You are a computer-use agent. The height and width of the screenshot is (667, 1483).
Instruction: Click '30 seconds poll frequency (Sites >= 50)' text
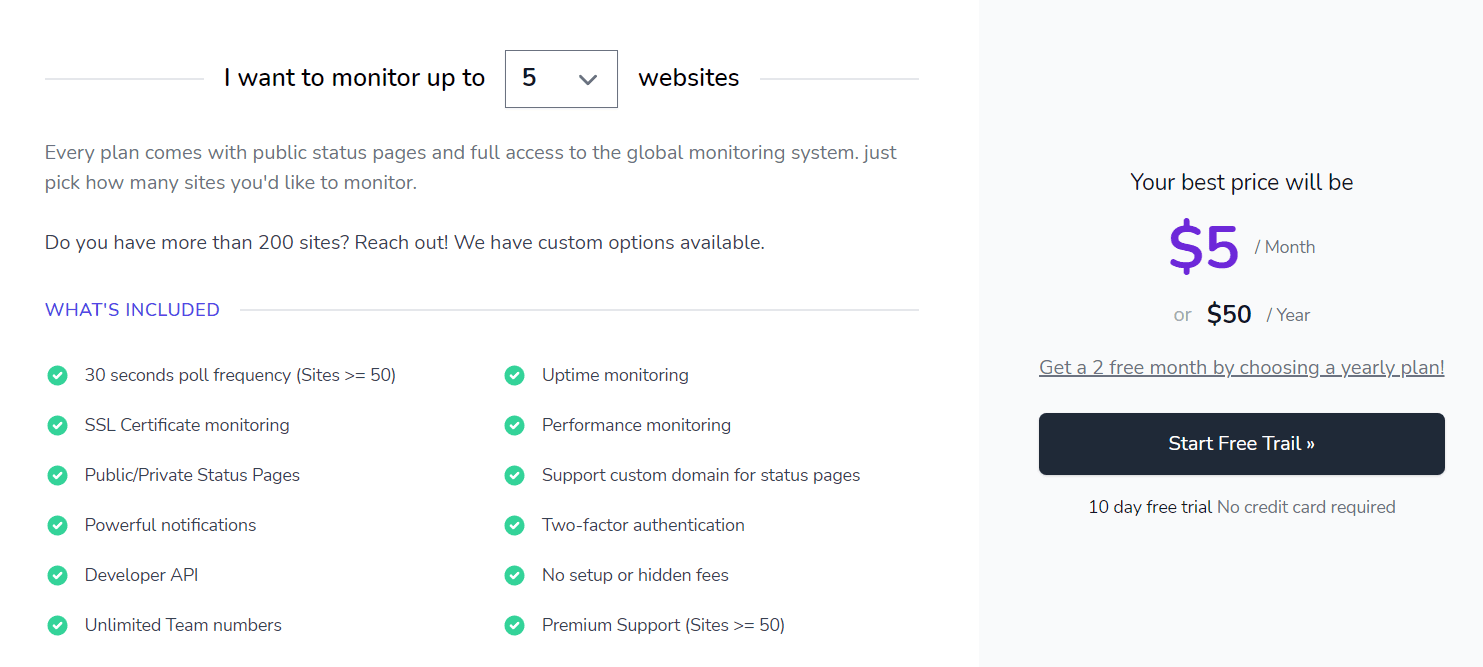pos(240,375)
